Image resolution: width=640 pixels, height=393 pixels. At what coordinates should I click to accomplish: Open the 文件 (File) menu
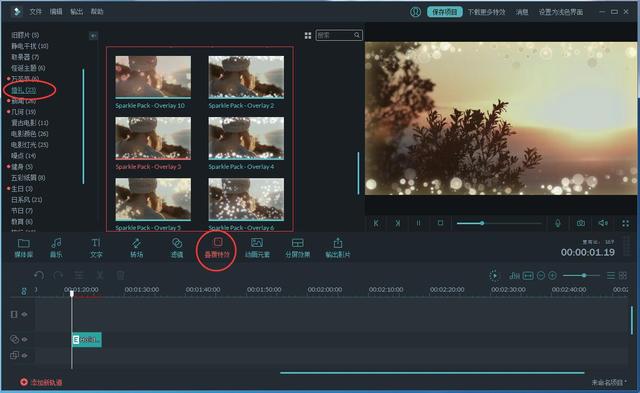click(x=36, y=12)
